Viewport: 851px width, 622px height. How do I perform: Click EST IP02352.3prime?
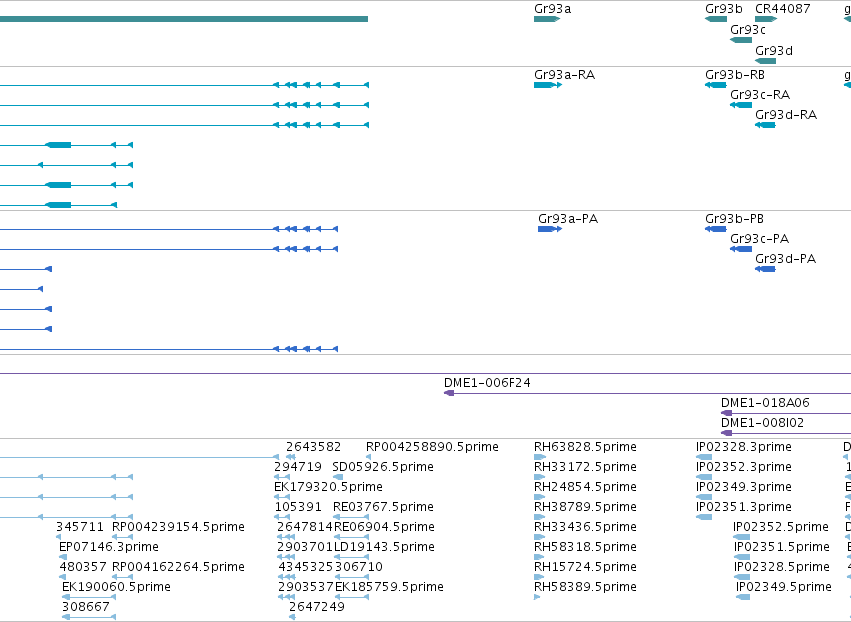[704, 477]
